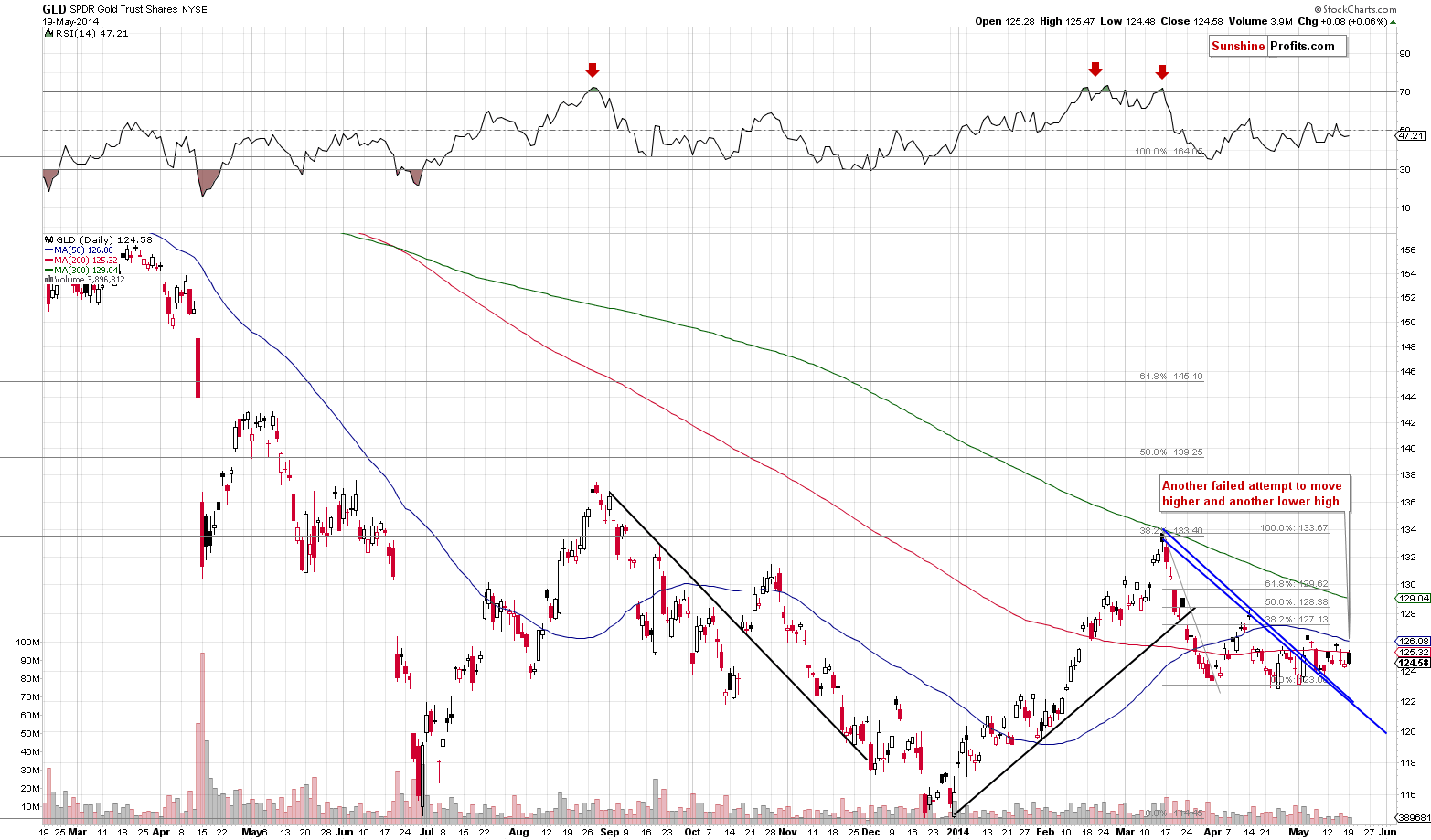Click the blue MA(50) legend line marker
The width and height of the screenshot is (1431, 840).
point(48,250)
